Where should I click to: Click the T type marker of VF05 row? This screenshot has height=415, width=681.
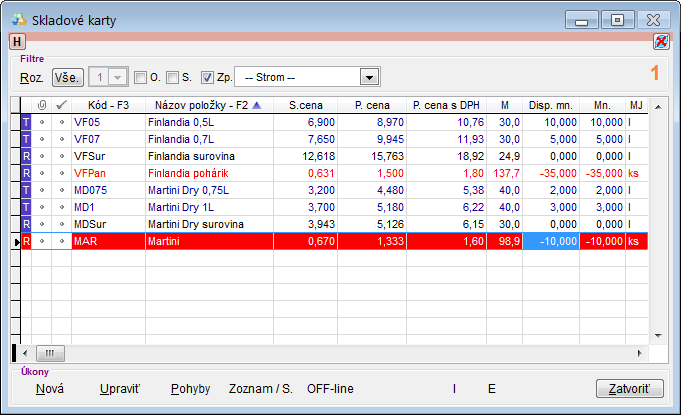coord(26,121)
